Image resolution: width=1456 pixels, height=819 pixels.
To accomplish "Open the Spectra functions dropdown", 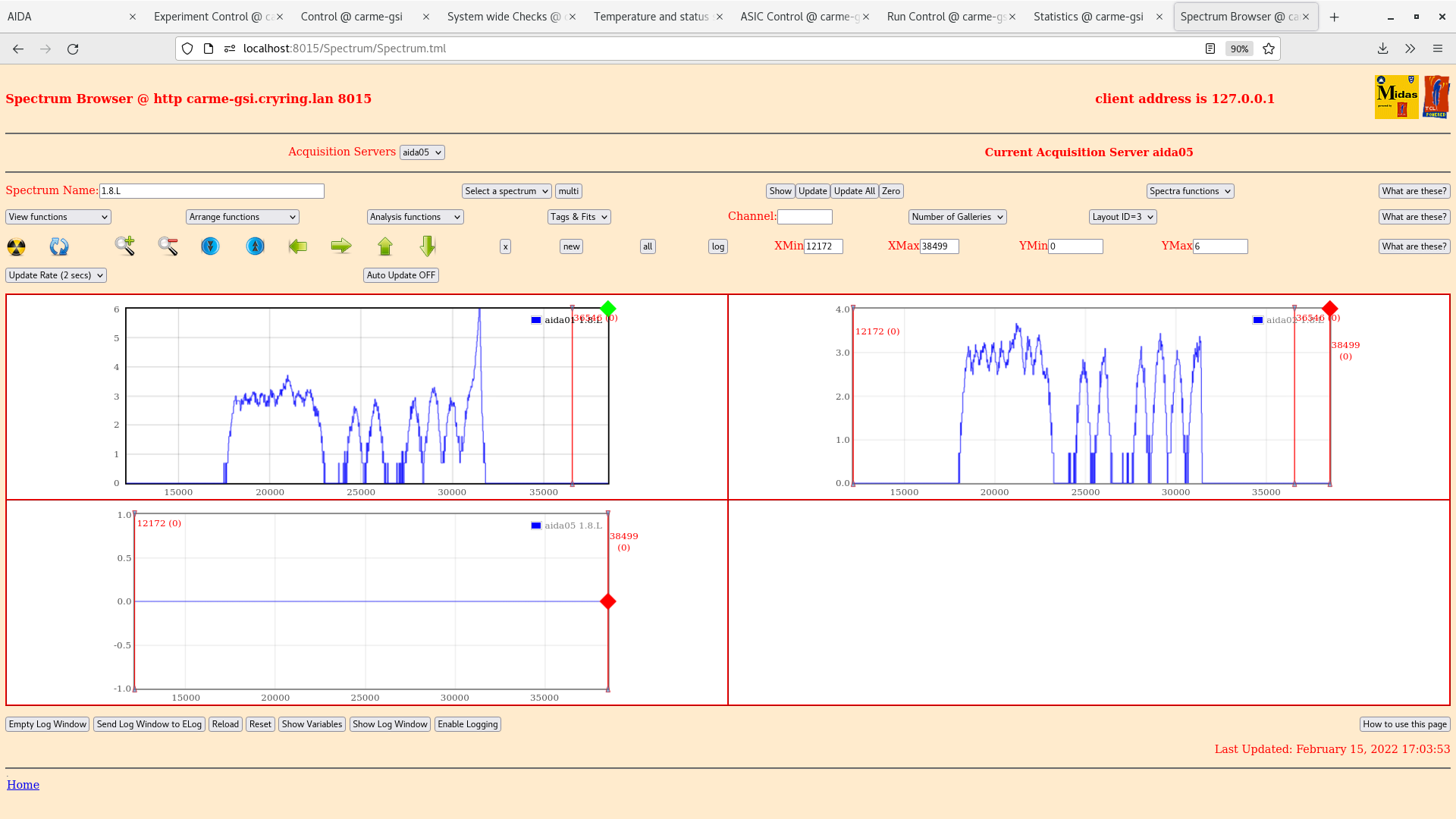I will (1190, 191).
